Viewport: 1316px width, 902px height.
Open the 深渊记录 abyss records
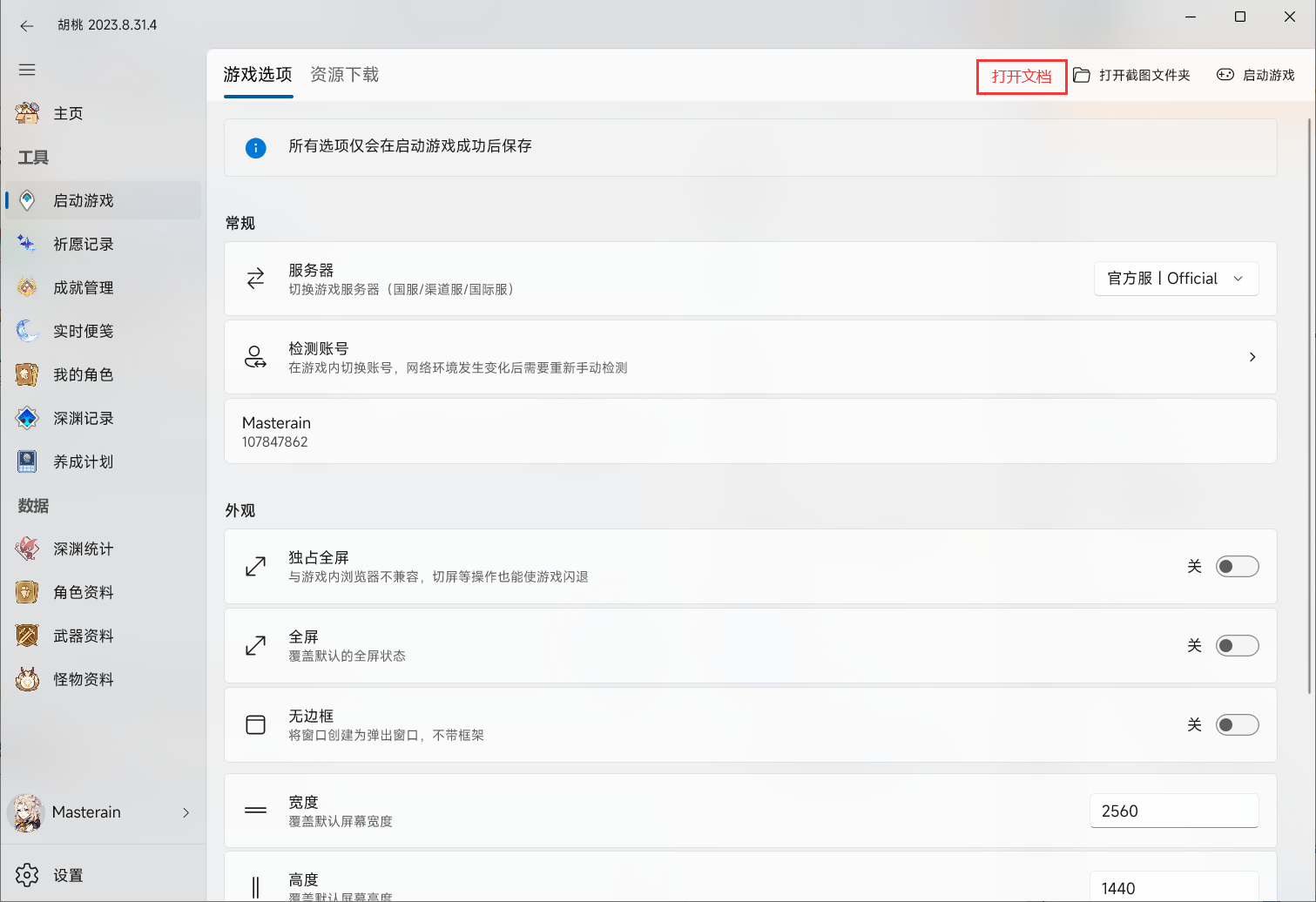tap(83, 418)
